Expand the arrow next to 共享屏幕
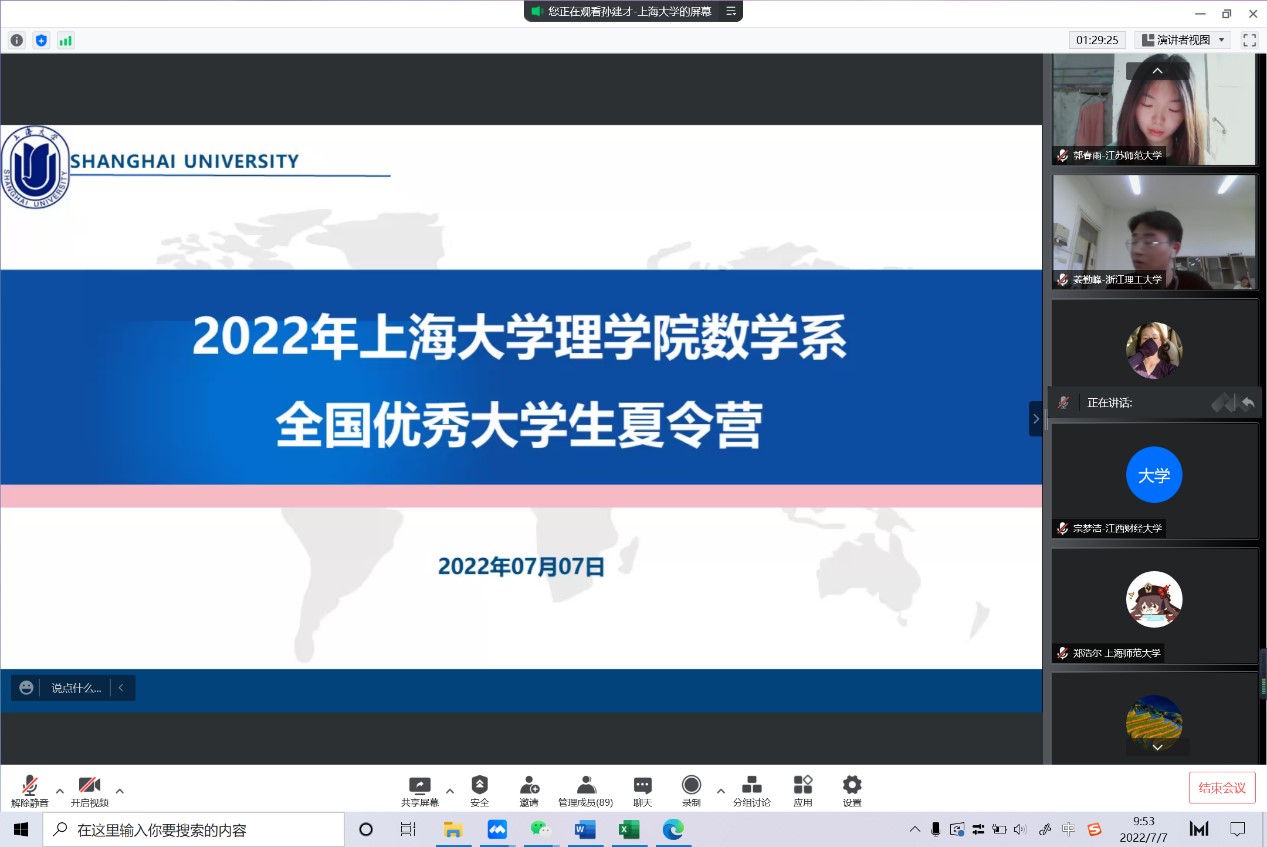The height and width of the screenshot is (847, 1267). pos(450,791)
